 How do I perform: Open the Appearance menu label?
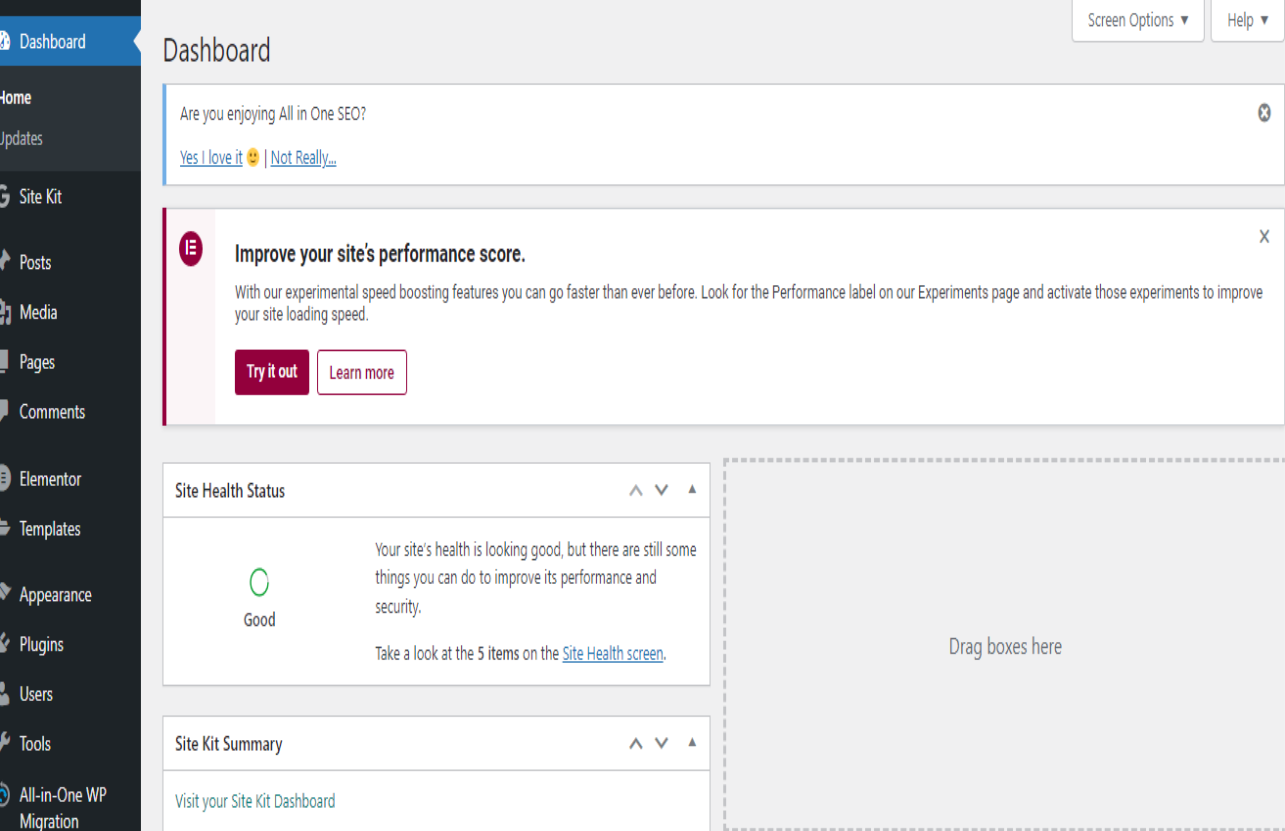pos(55,594)
